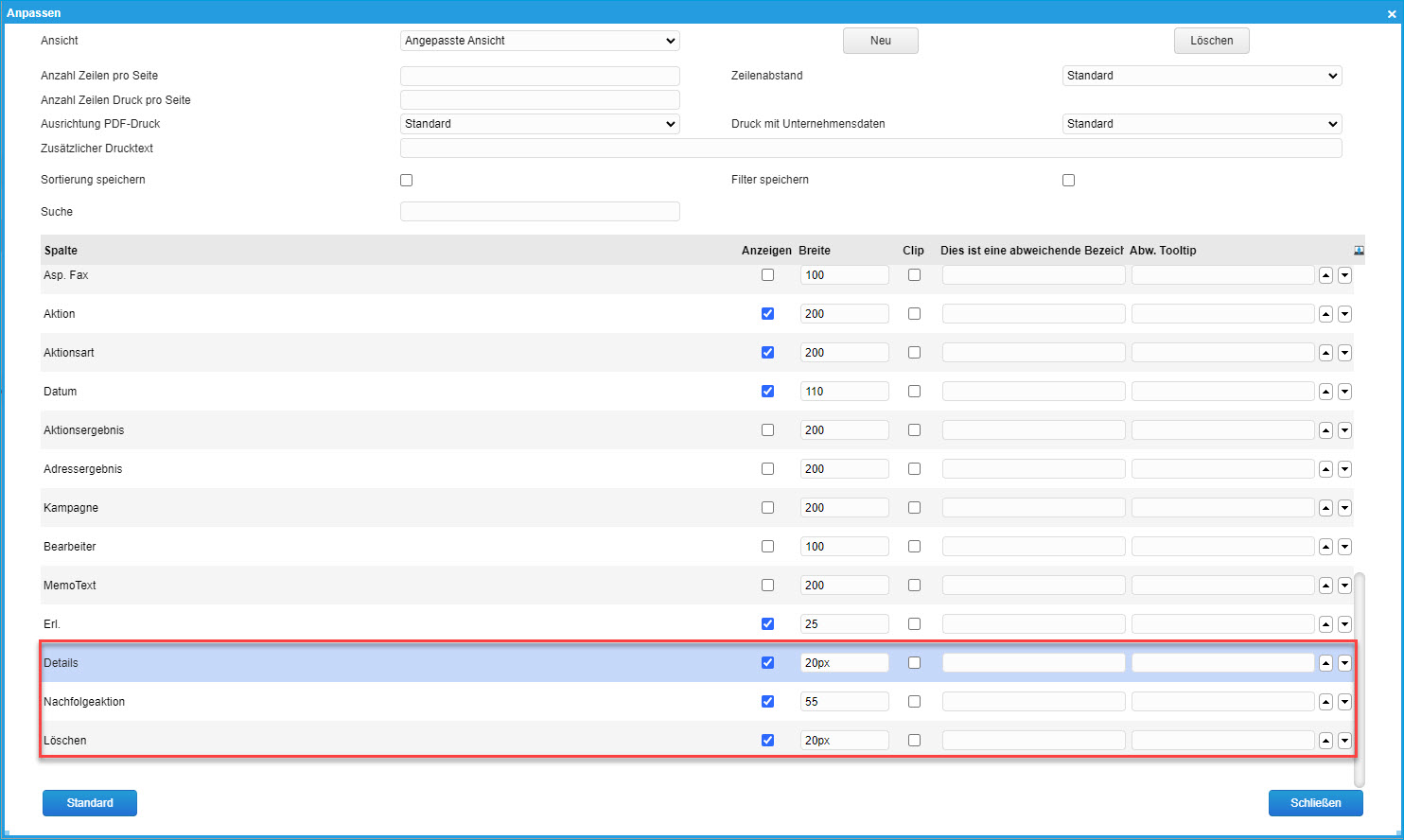Tick the Clip box for MemoText

pyautogui.click(x=914, y=586)
